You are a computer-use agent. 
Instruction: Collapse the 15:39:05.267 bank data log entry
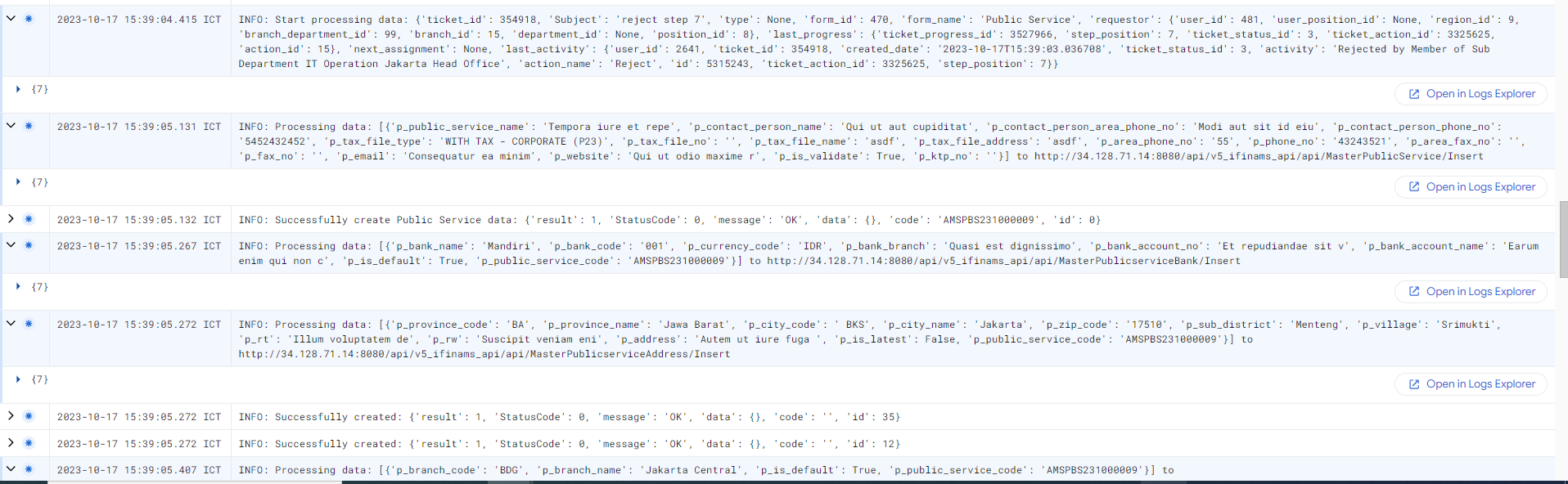tap(11, 244)
